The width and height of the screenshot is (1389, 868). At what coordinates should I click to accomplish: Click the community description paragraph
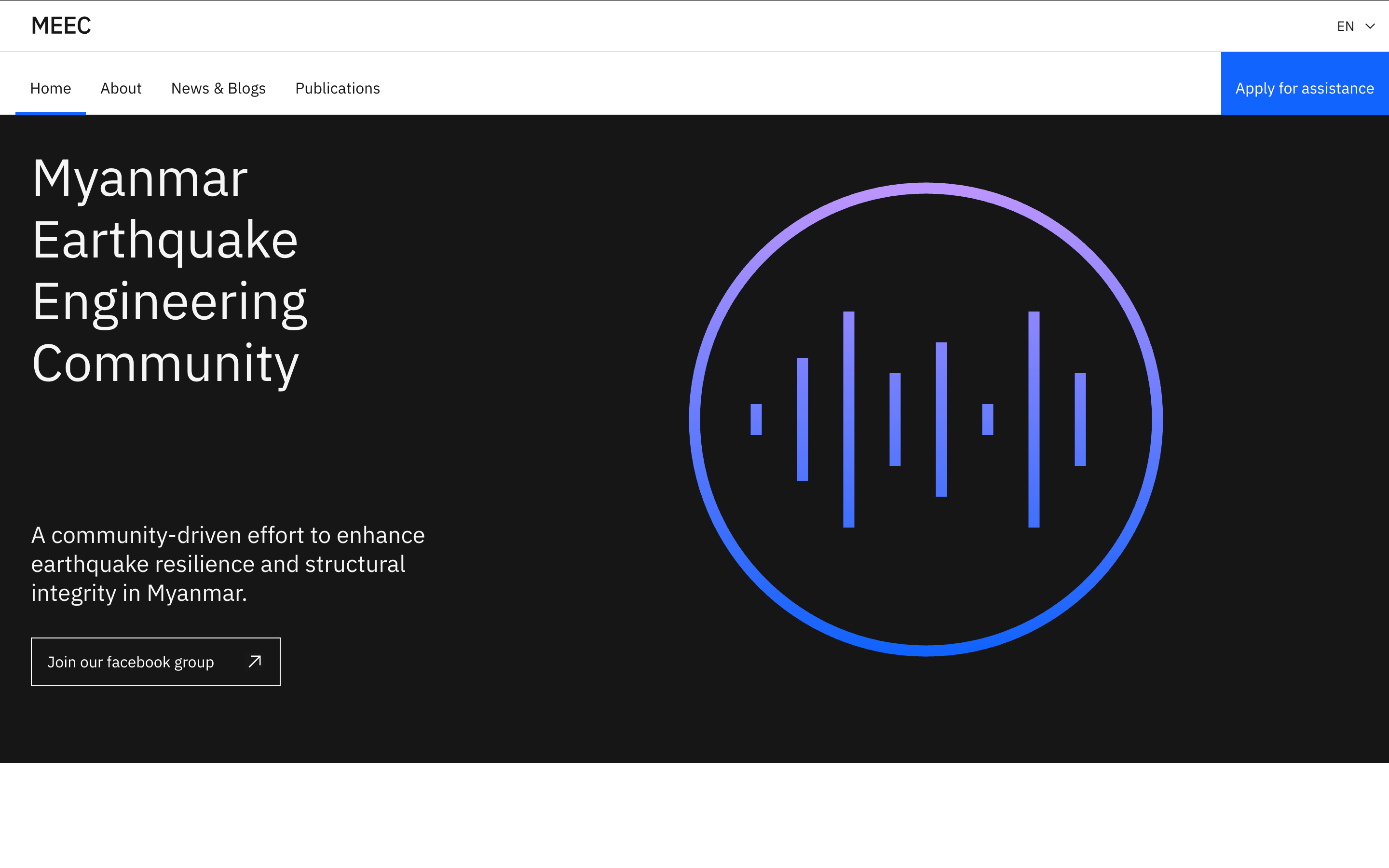click(x=228, y=564)
